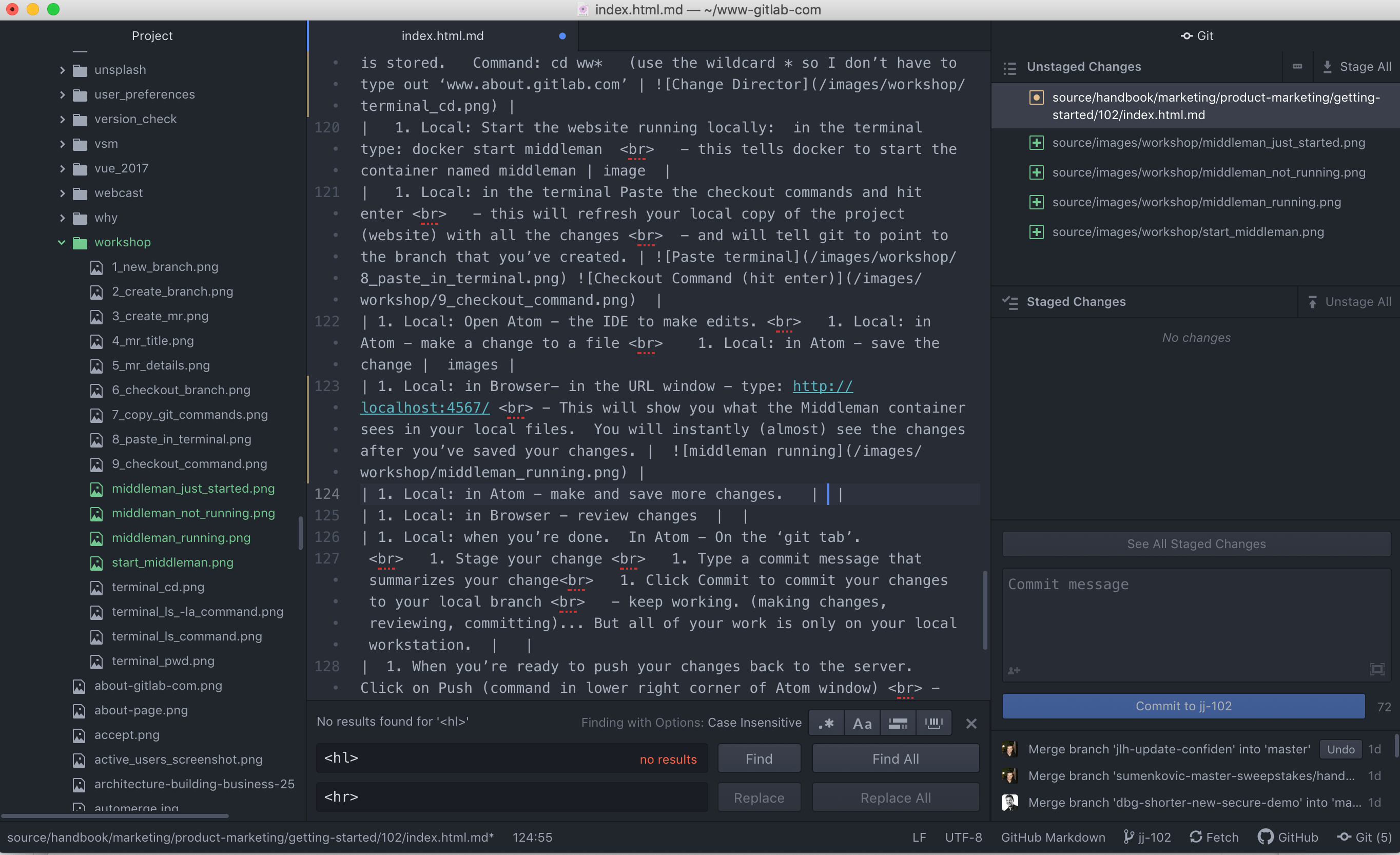
Task: Focus the Commit message text box
Action: pyautogui.click(x=1196, y=625)
